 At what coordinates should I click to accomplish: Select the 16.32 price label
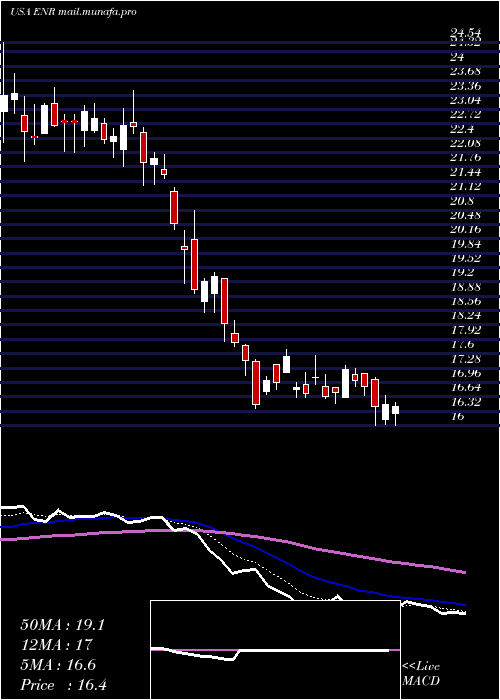pos(465,402)
